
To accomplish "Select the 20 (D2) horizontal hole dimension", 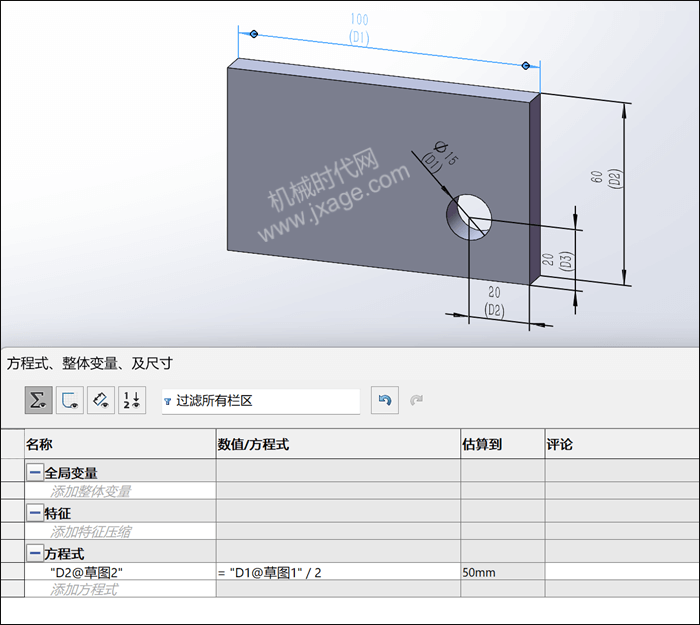I will coord(494,301).
